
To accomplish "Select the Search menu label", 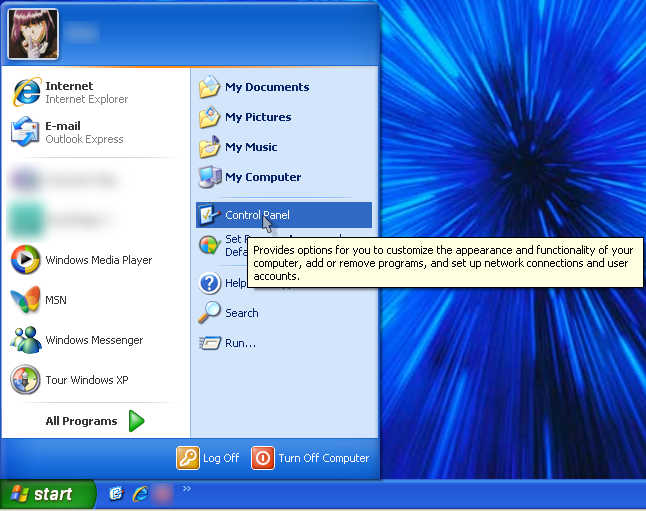I will 241,313.
